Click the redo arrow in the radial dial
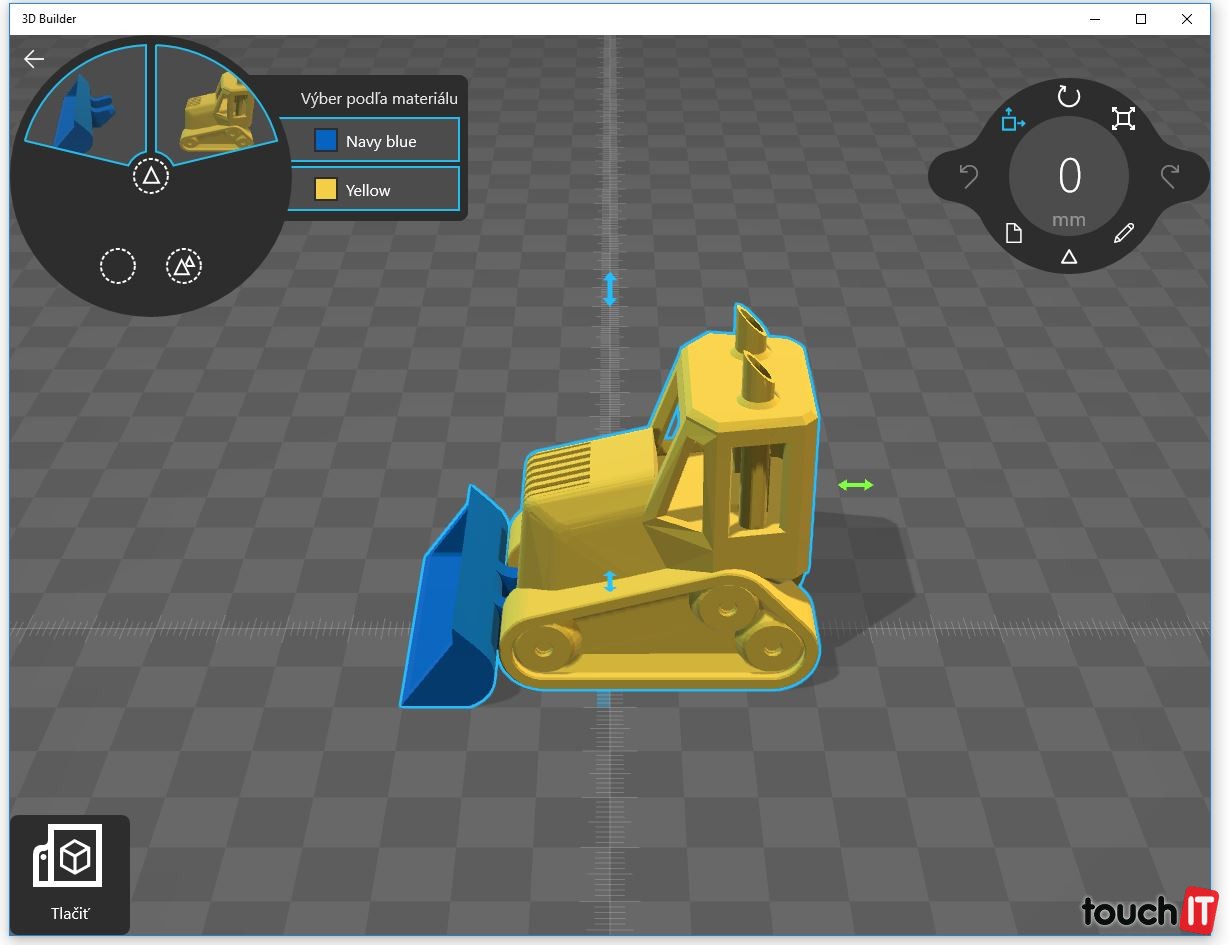The width and height of the screenshot is (1229, 945). (x=1170, y=177)
